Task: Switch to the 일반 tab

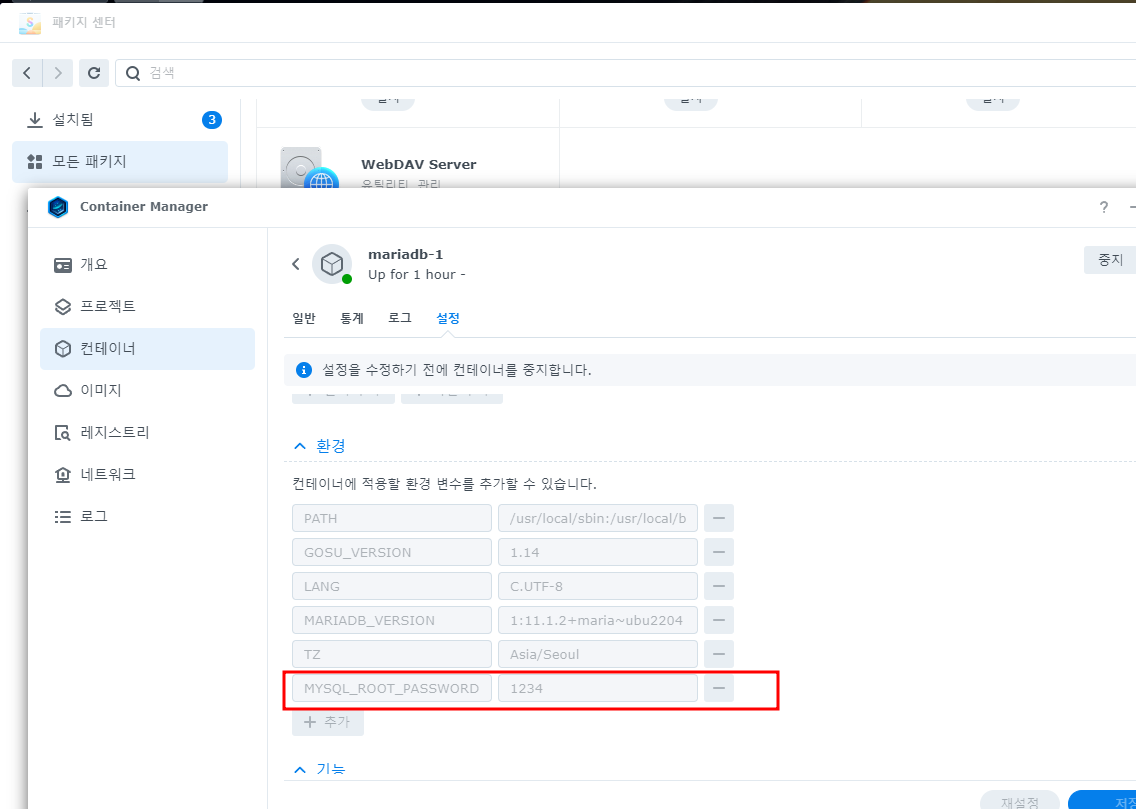Action: click(x=304, y=318)
